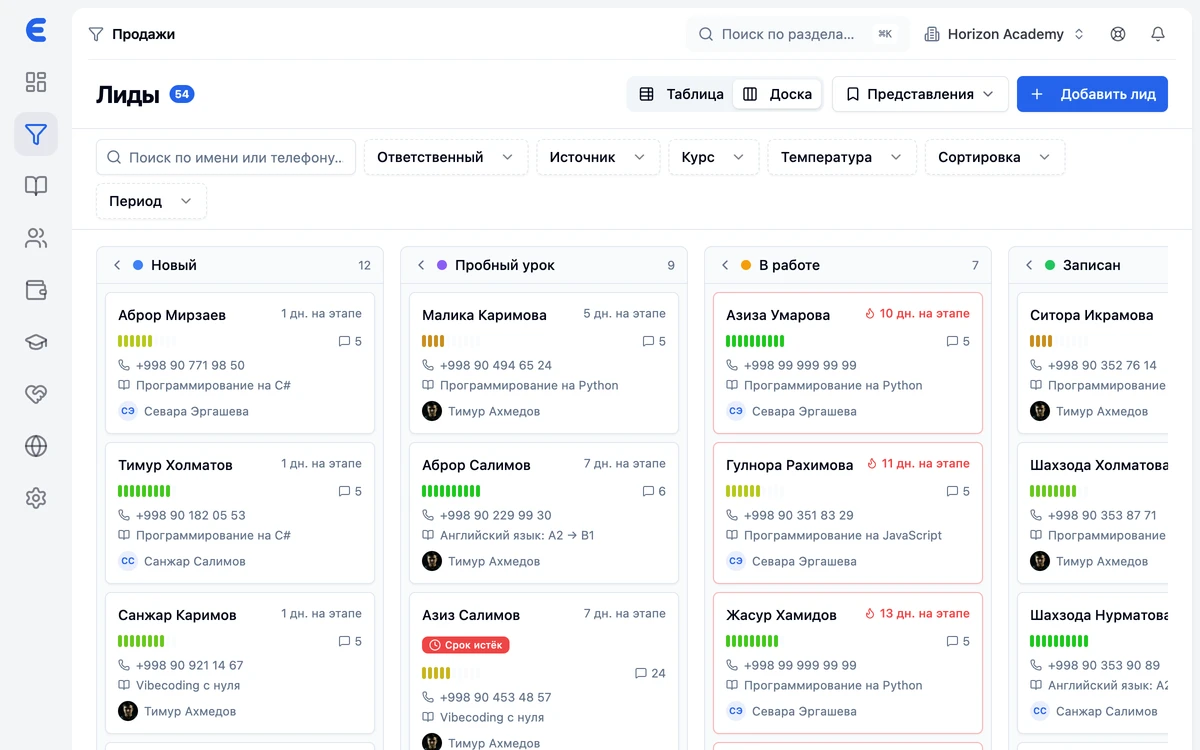
Task: Open the Источник filter
Action: coord(598,157)
